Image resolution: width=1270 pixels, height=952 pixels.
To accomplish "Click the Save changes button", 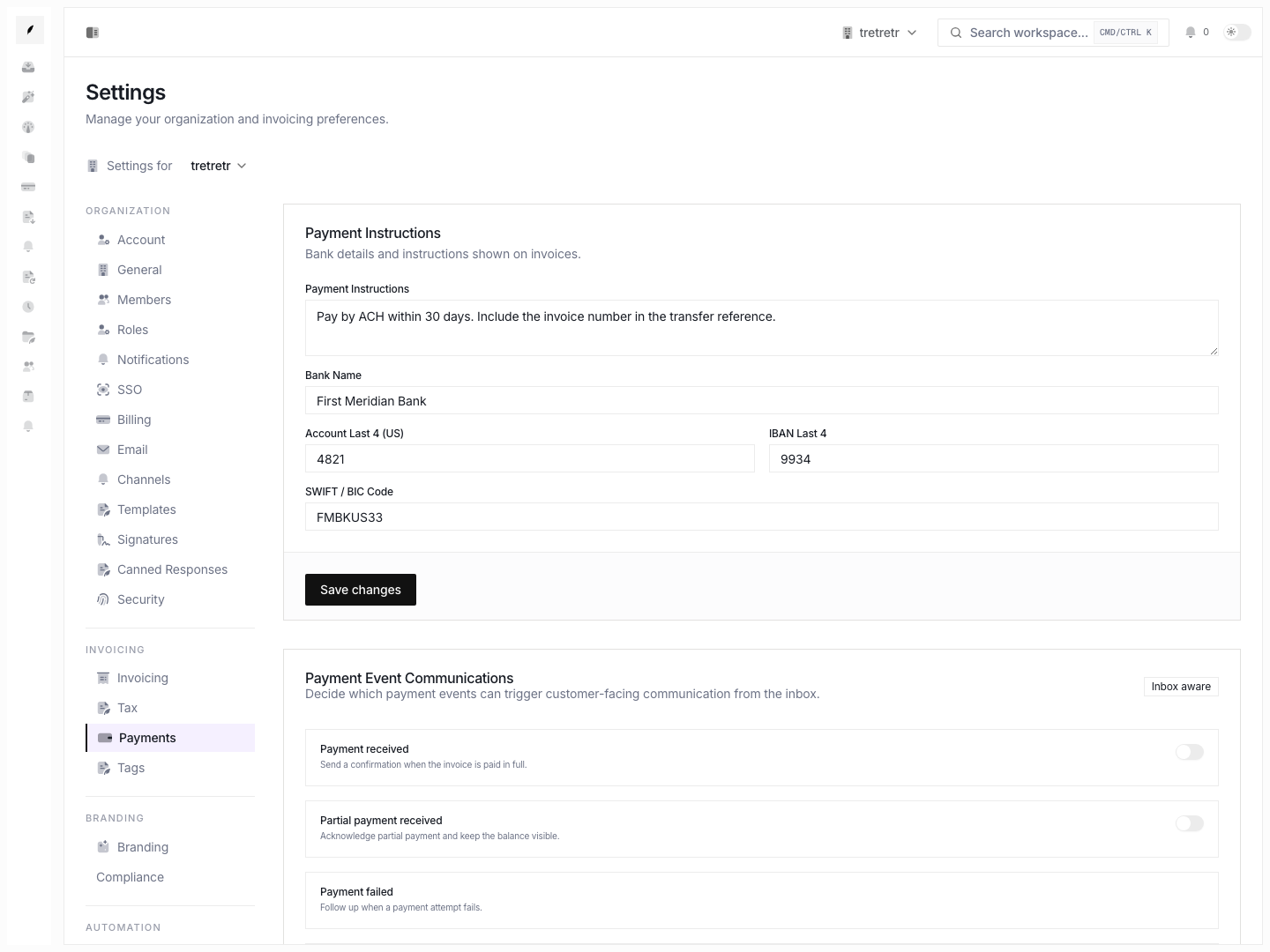I will tap(361, 590).
